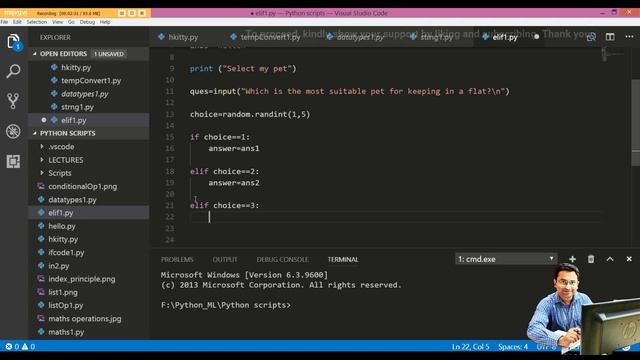Click the split editor icon
This screenshot has width=640, height=360.
[x=610, y=37]
